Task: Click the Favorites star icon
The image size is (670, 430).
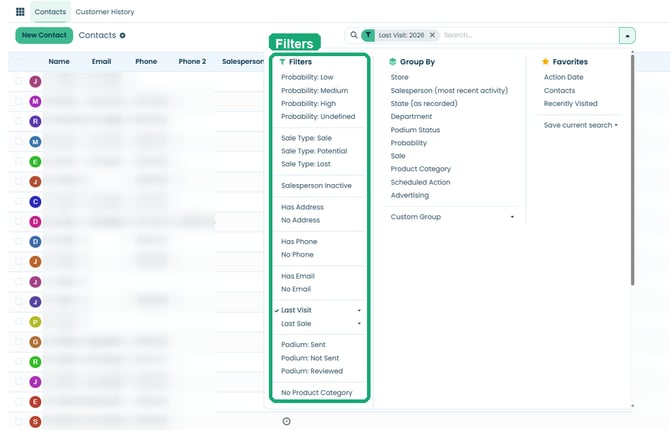Action: coord(545,62)
